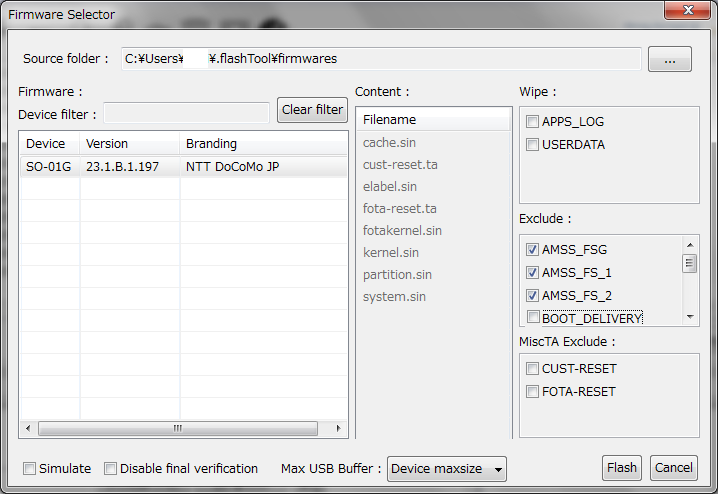Select cache.sin in content list
Viewport: 718px width, 494px height.
coord(389,143)
